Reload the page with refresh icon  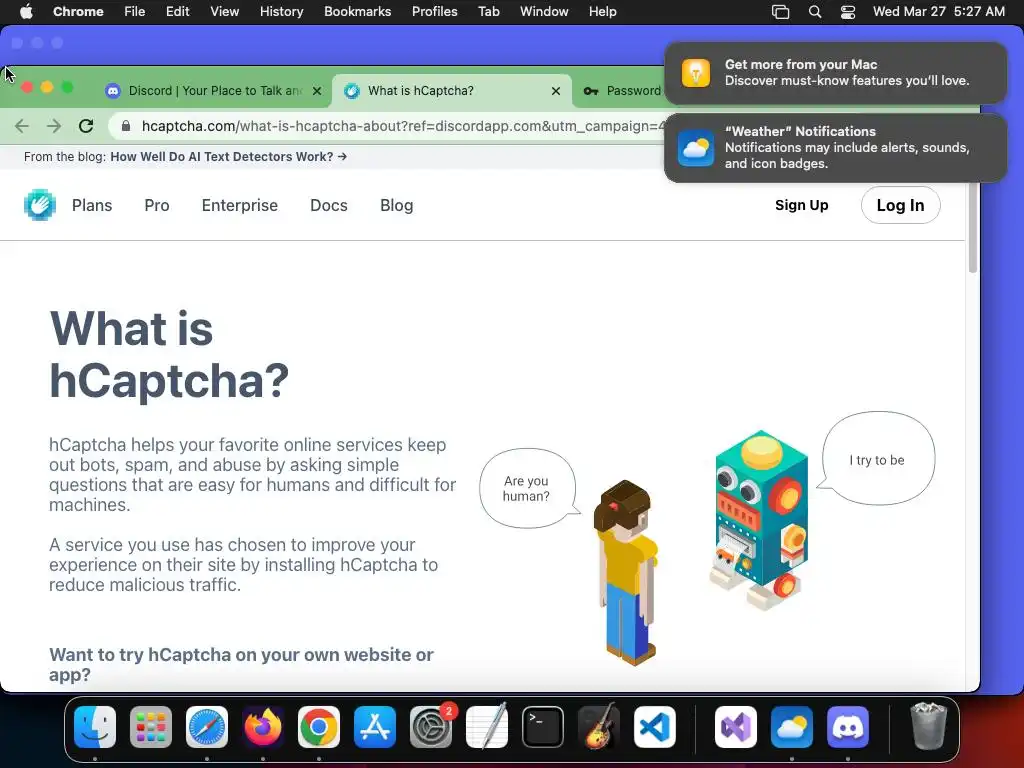86,126
